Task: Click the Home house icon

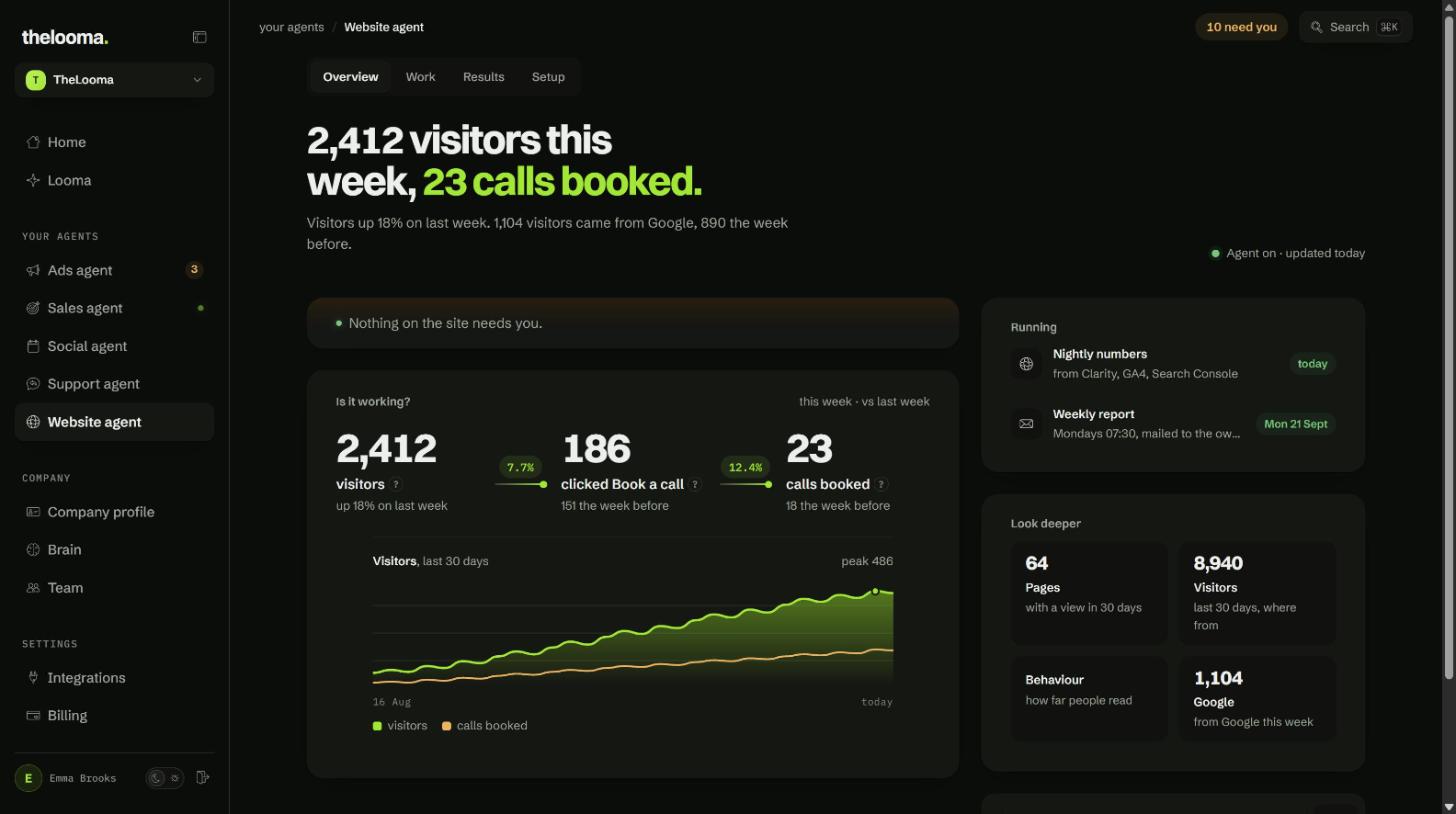Action: 33,142
